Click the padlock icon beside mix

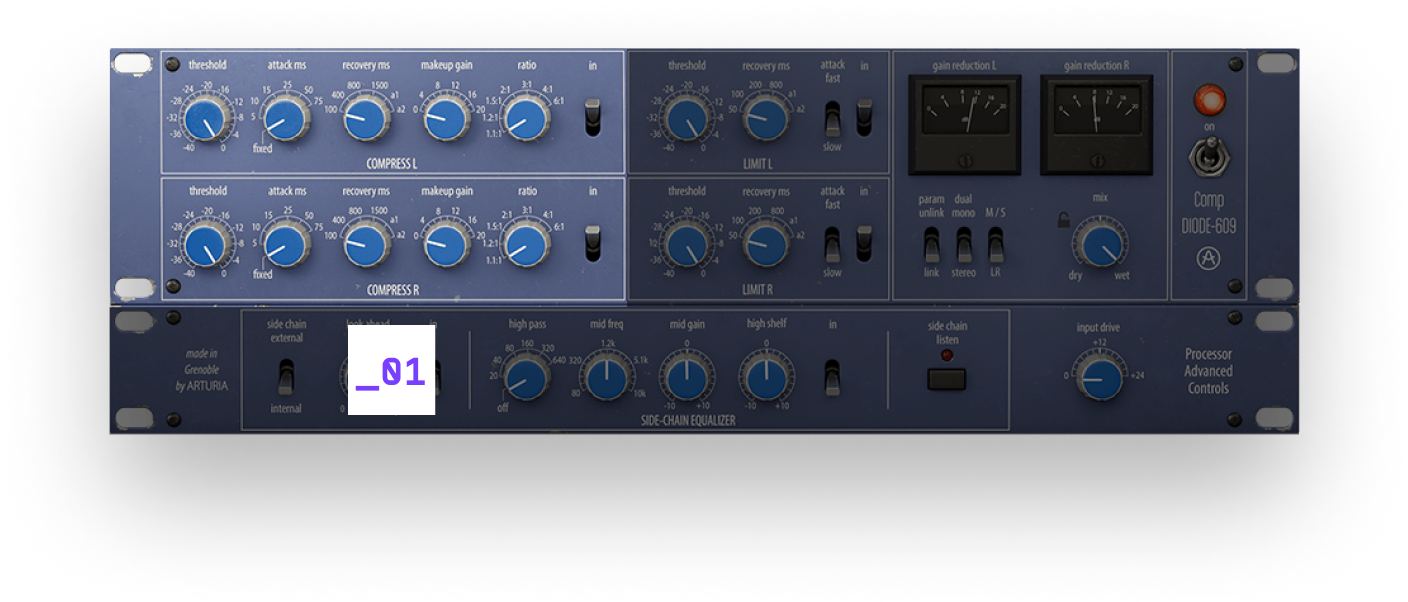coord(1064,220)
